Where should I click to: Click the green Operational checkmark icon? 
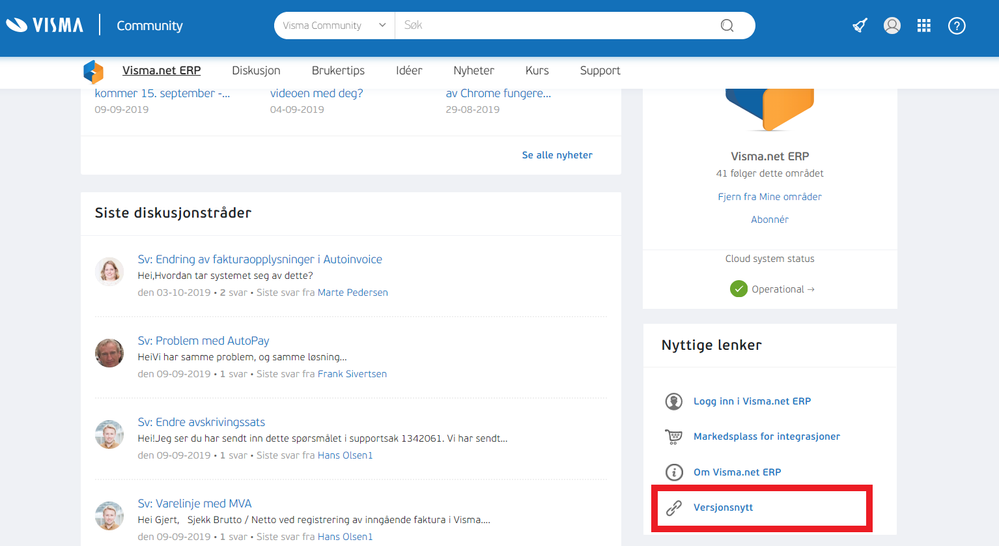(738, 289)
